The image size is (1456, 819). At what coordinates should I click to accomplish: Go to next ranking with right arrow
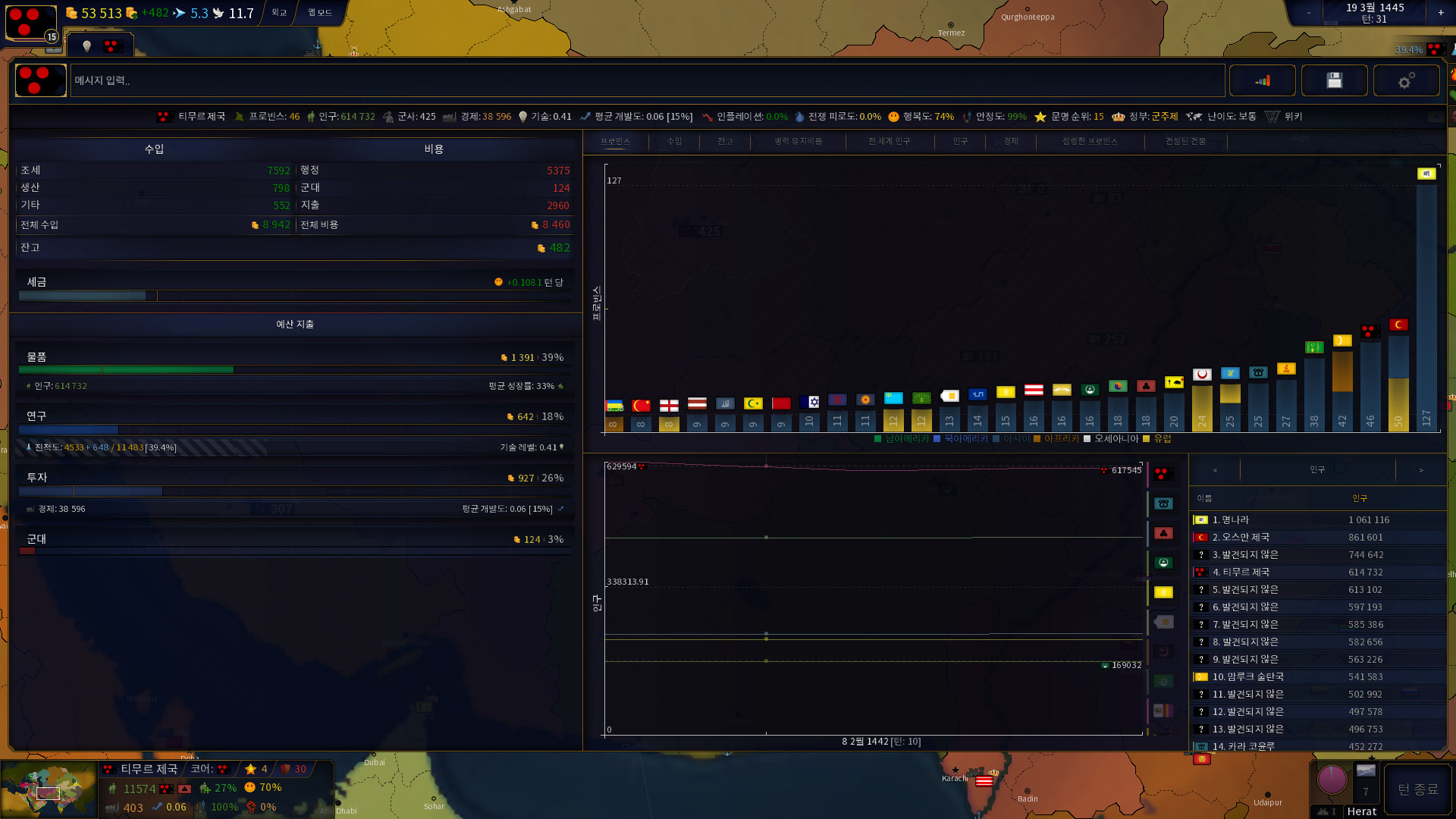[x=1420, y=470]
